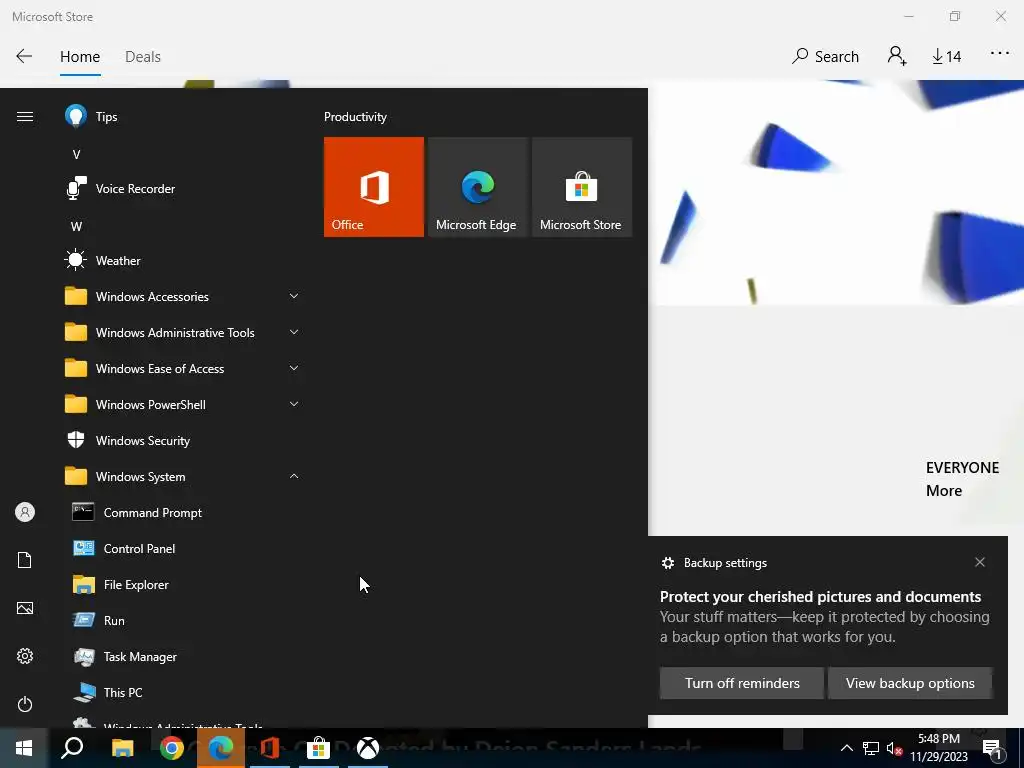Launch Voice Recorder from app list
This screenshot has width=1024, height=768.
[x=183, y=189]
